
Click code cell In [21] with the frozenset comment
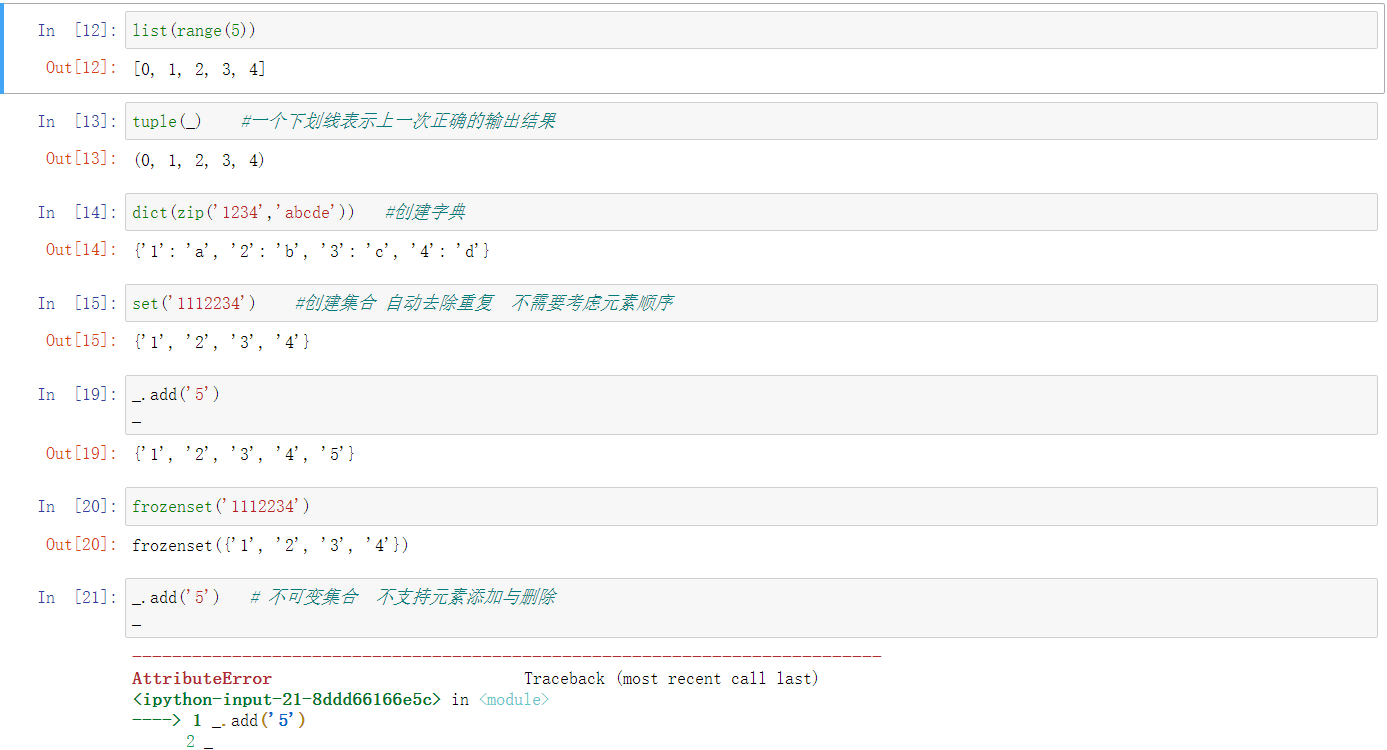click(x=751, y=608)
